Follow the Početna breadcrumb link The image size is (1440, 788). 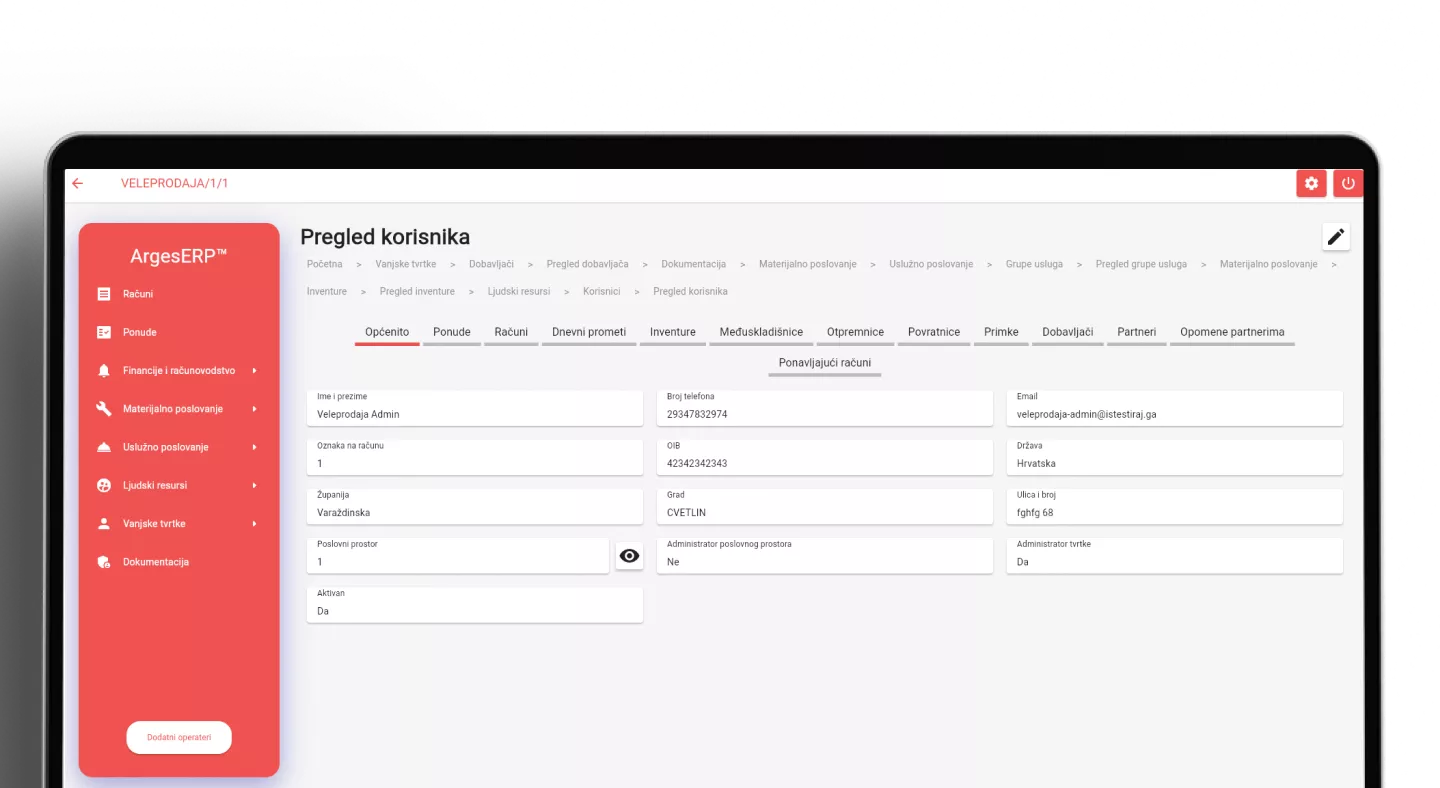(x=325, y=264)
